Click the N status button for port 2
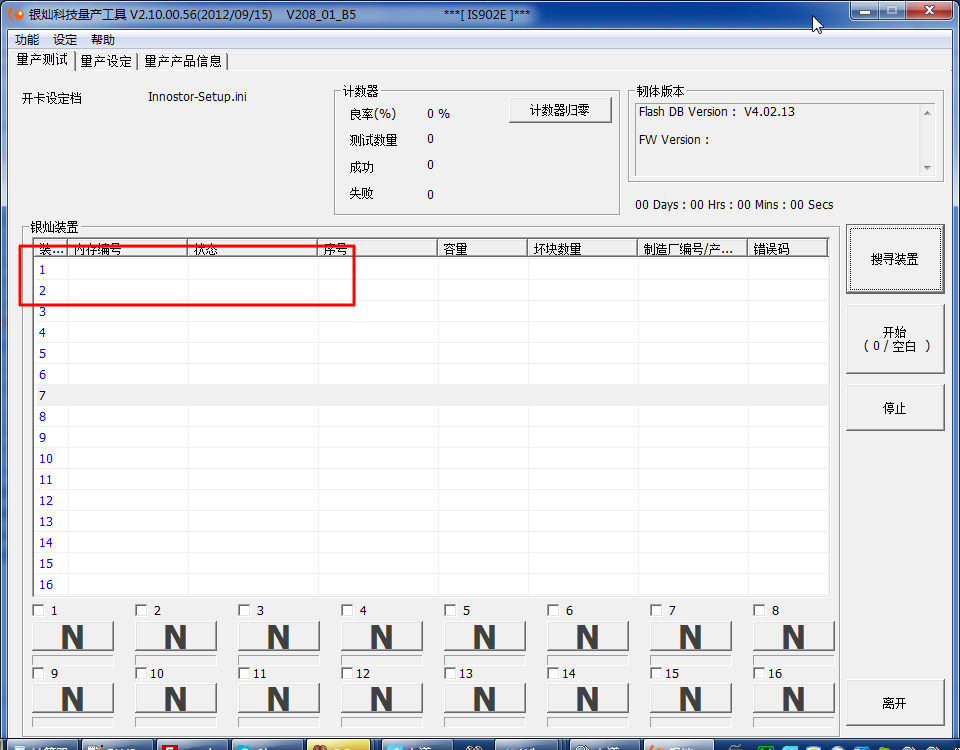960x750 pixels. tap(176, 637)
